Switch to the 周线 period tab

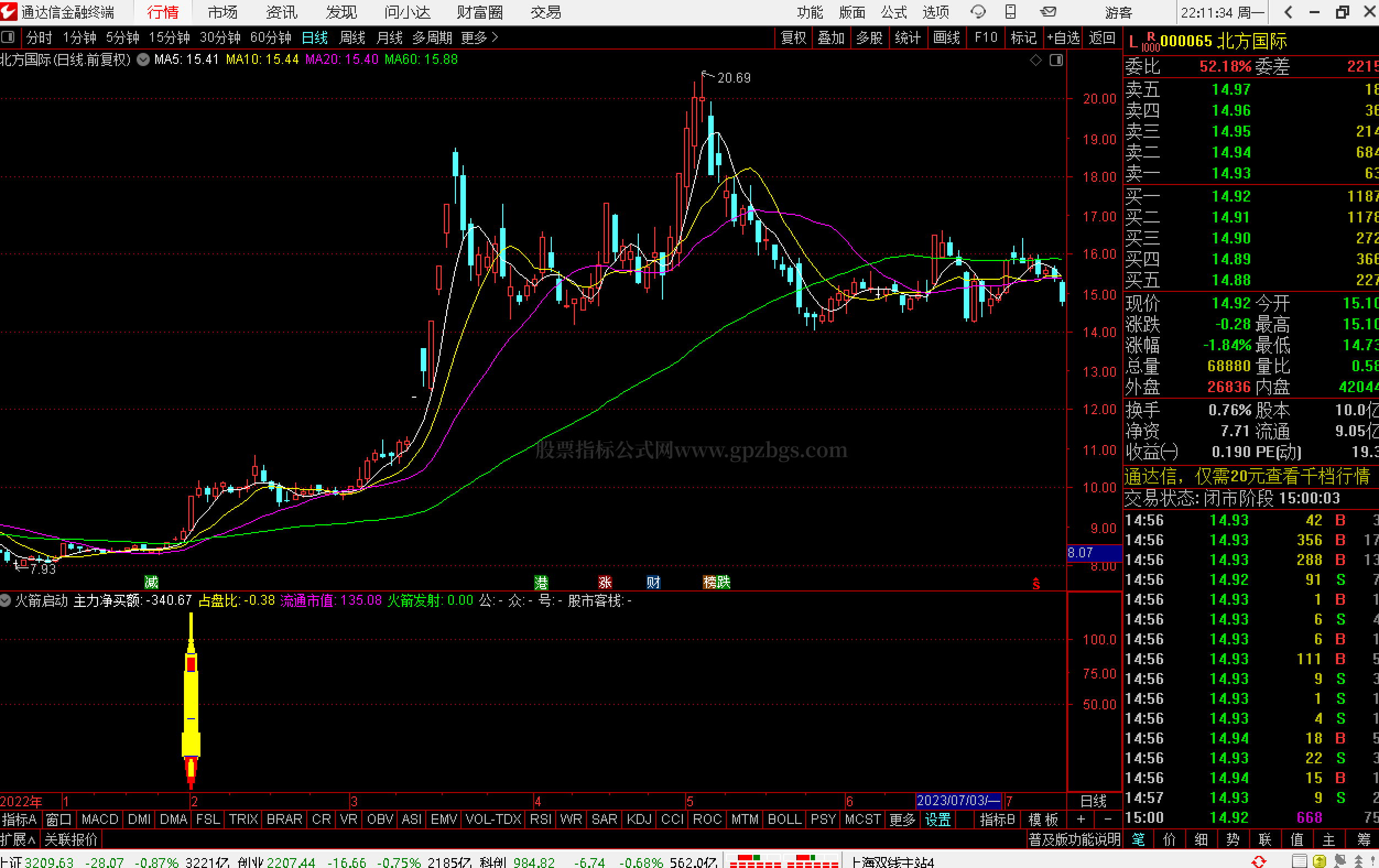pyautogui.click(x=351, y=38)
